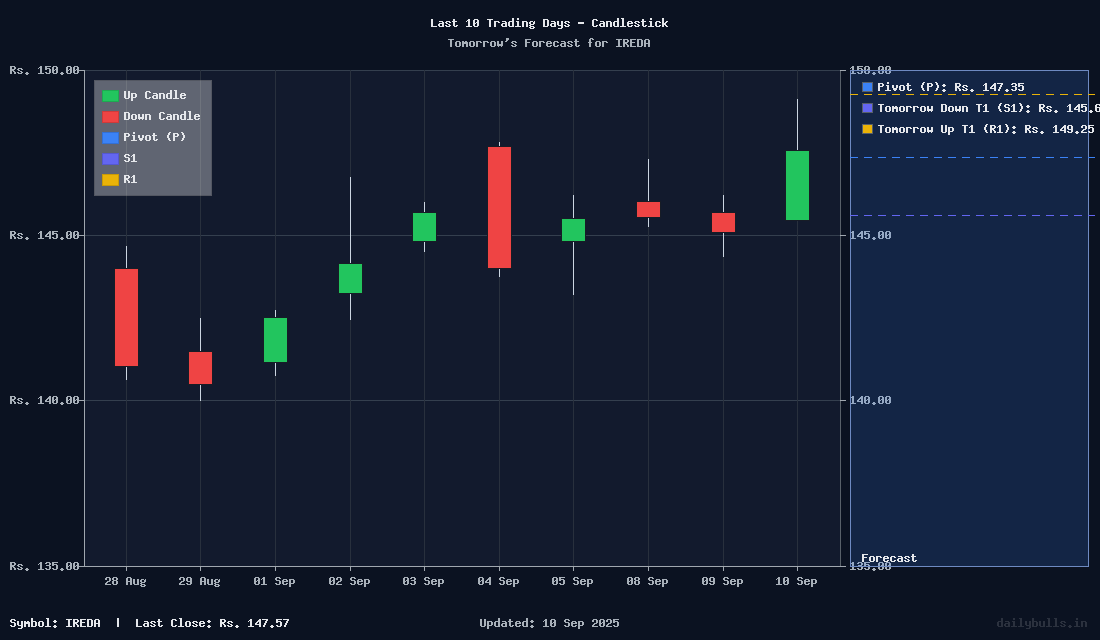The width and height of the screenshot is (1100, 640).
Task: Select the 02 Sep green candle
Action: (x=350, y=279)
